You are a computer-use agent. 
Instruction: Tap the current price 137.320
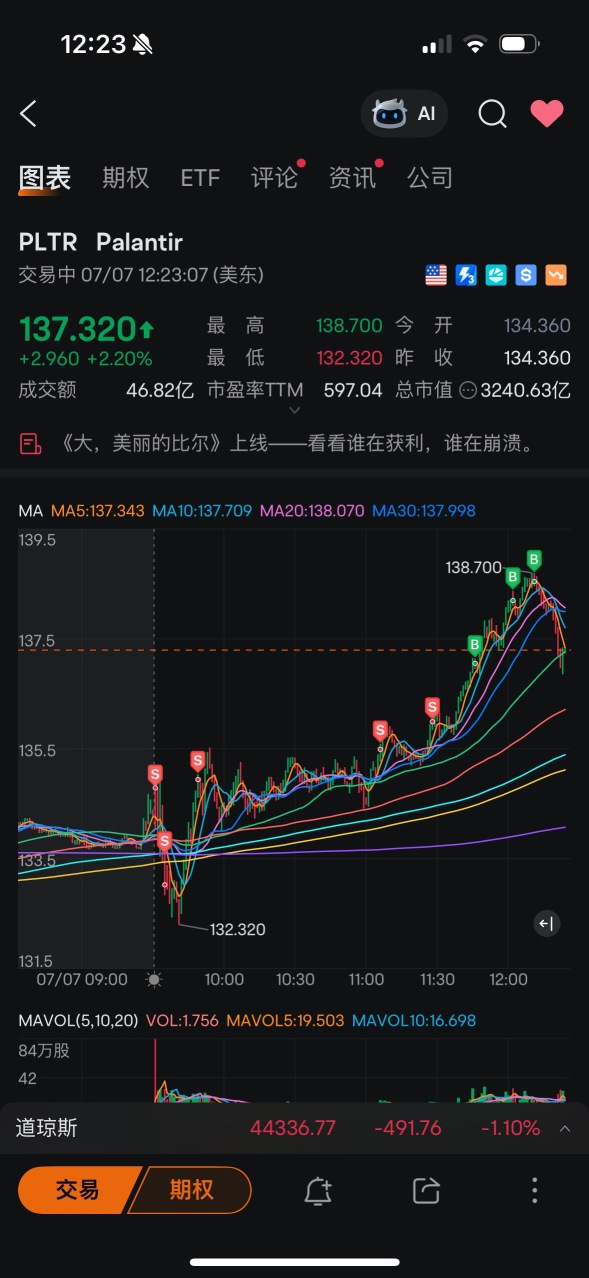click(77, 329)
